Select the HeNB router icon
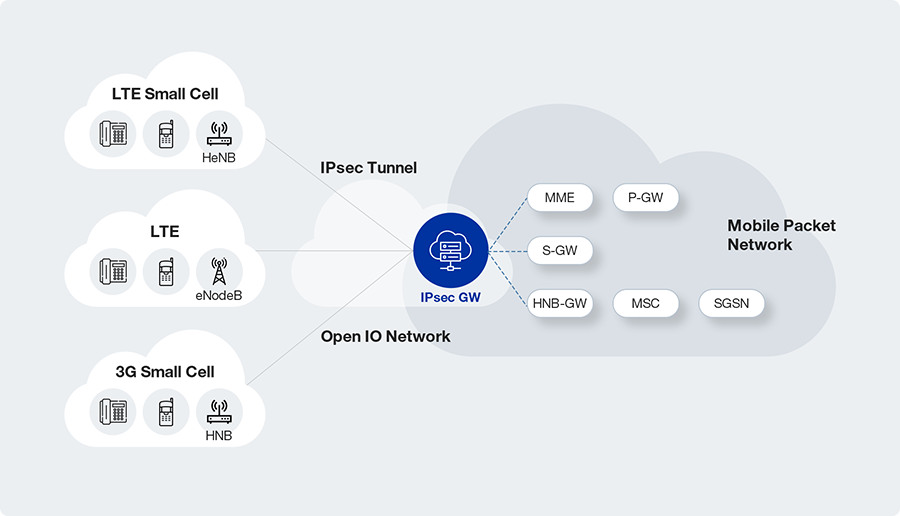Screen dimensions: 900x516 coord(219,134)
